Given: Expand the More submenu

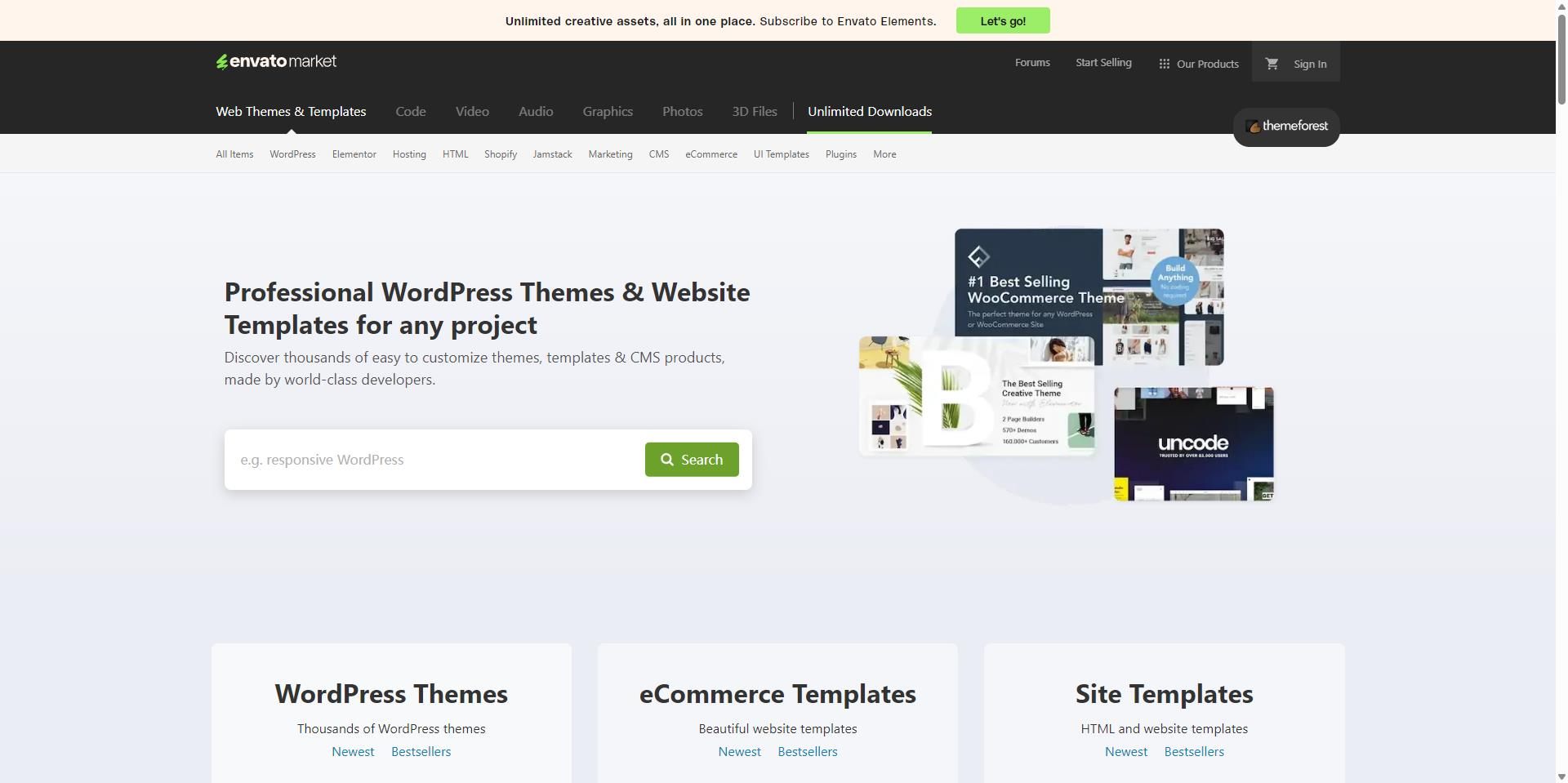Looking at the screenshot, I should (884, 154).
